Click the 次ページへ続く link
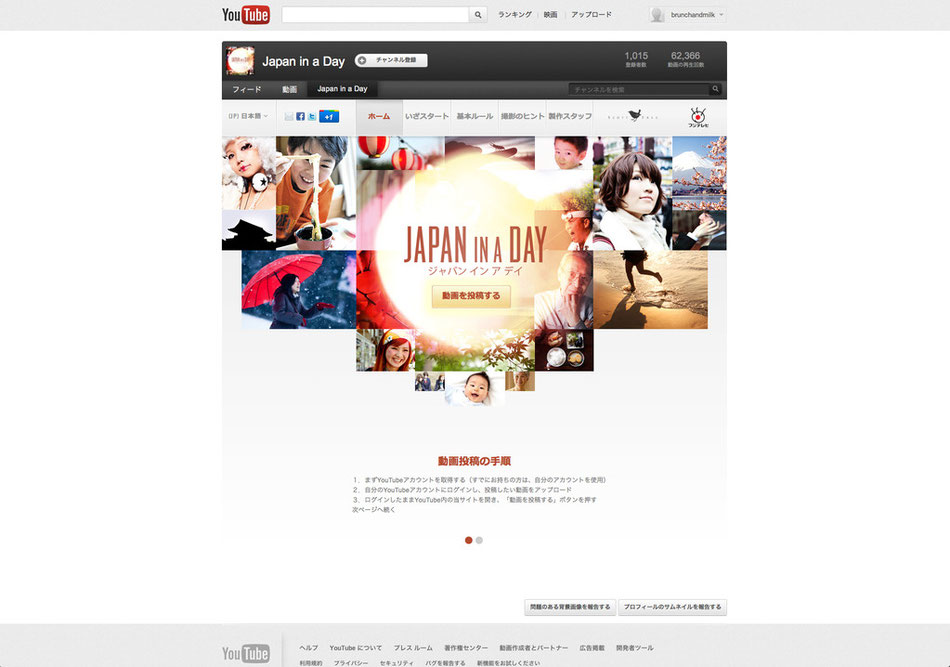This screenshot has height=667, width=950. (374, 510)
